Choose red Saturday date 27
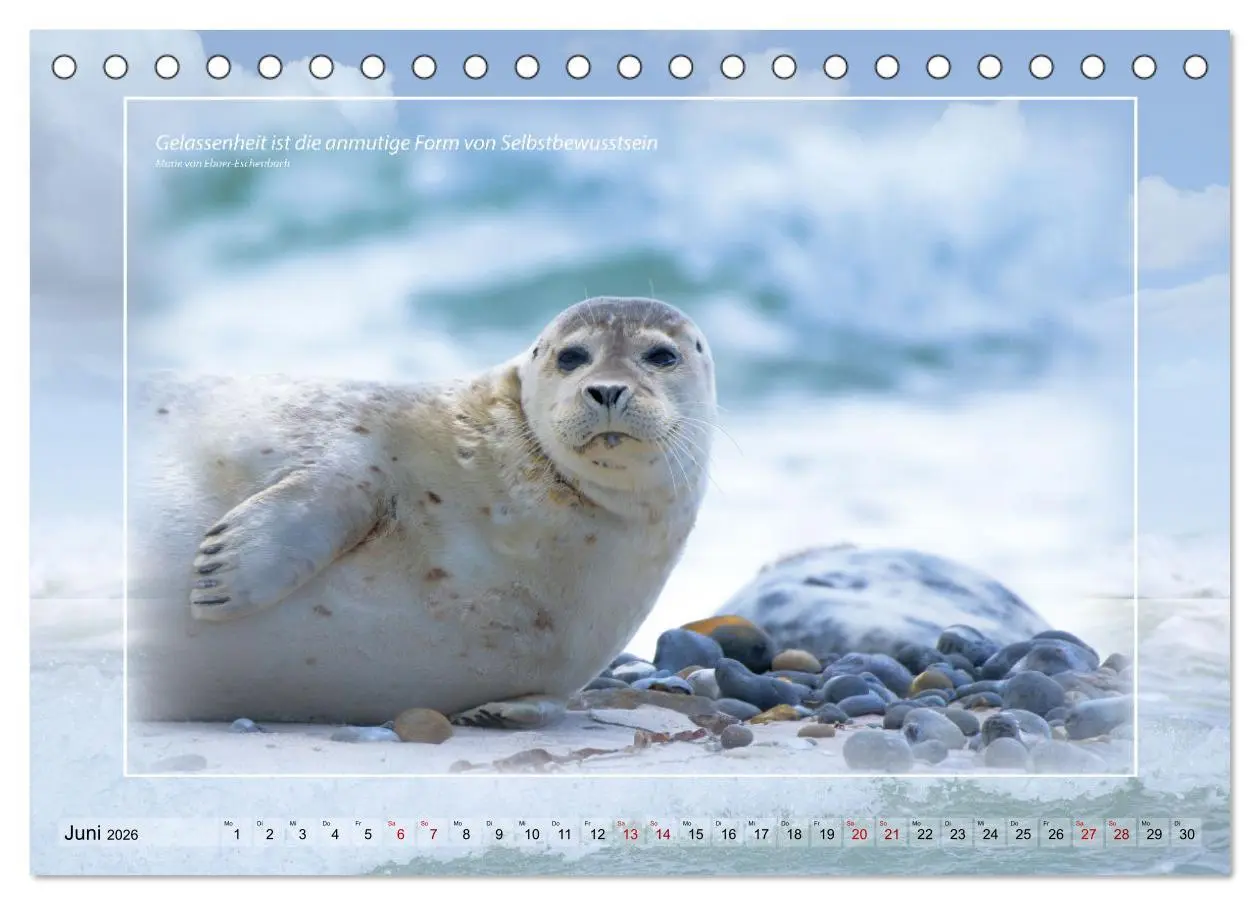This screenshot has width=1260, height=905. tap(1088, 833)
